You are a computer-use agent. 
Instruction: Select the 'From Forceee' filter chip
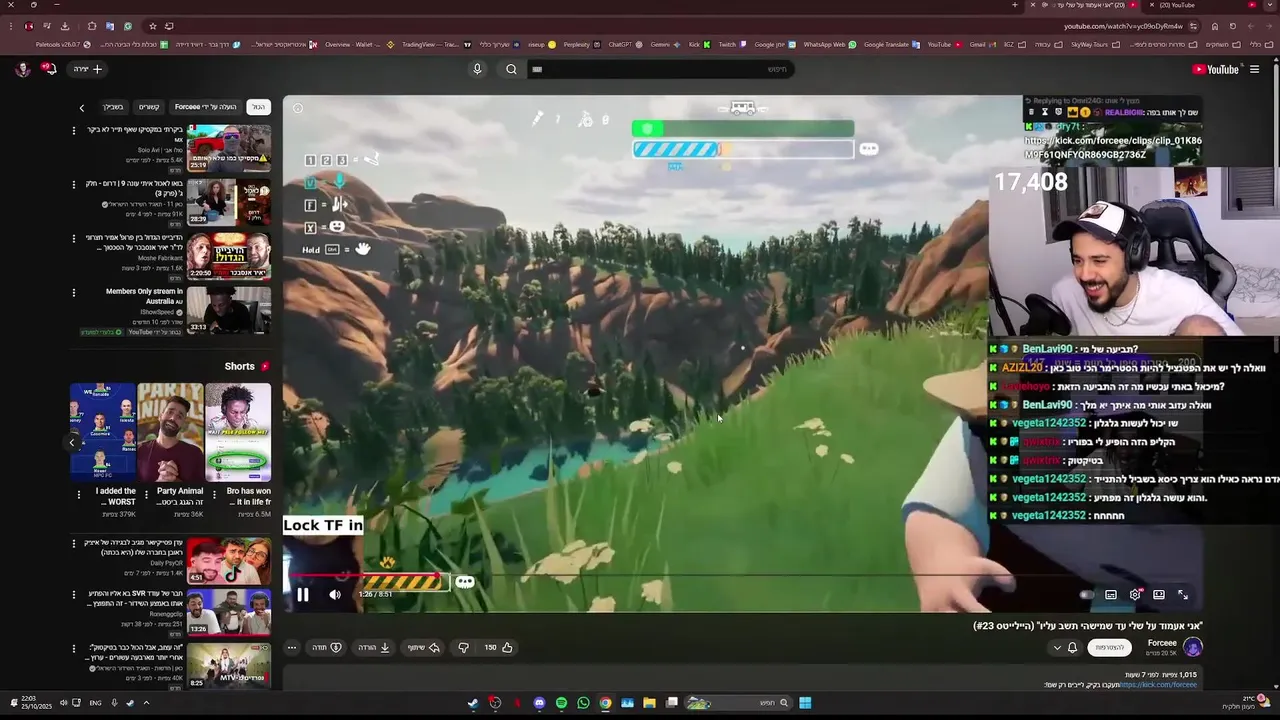point(206,107)
